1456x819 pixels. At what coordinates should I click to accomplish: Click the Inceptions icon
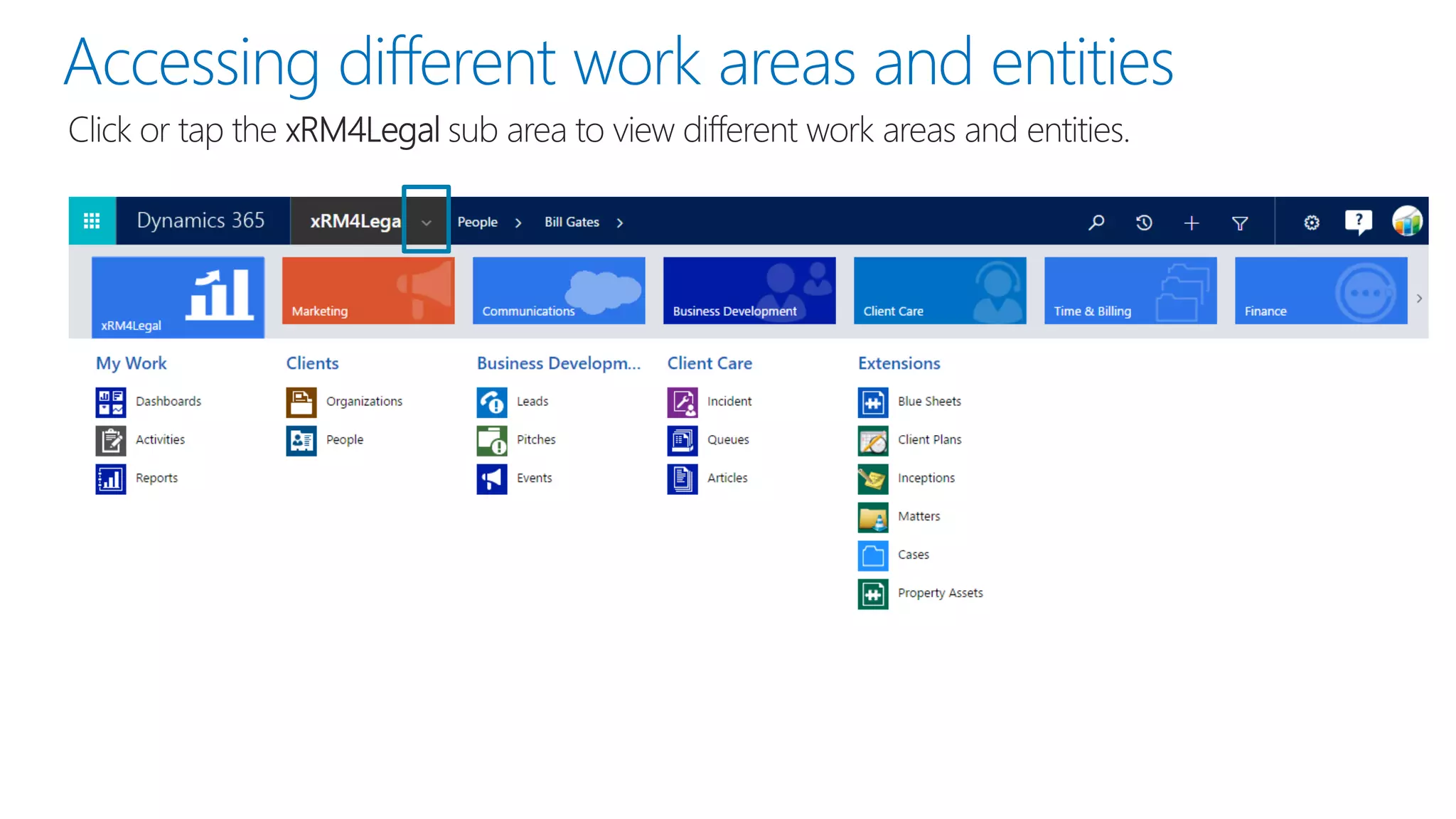point(873,478)
